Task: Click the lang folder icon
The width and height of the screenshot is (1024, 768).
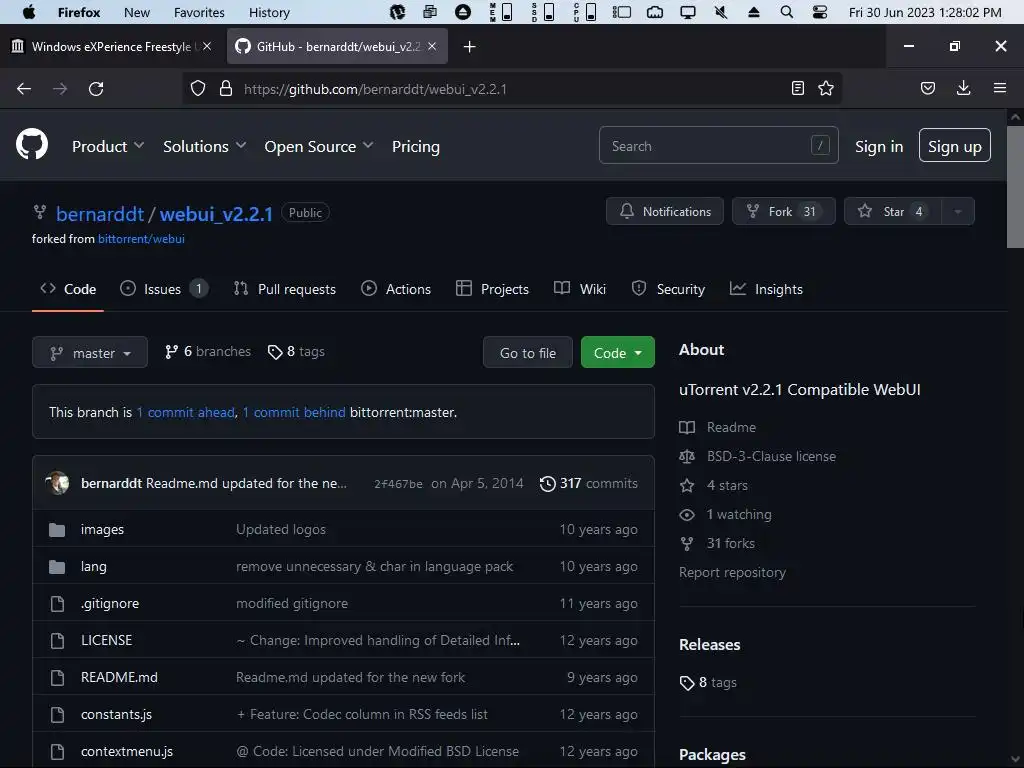Action: click(57, 567)
